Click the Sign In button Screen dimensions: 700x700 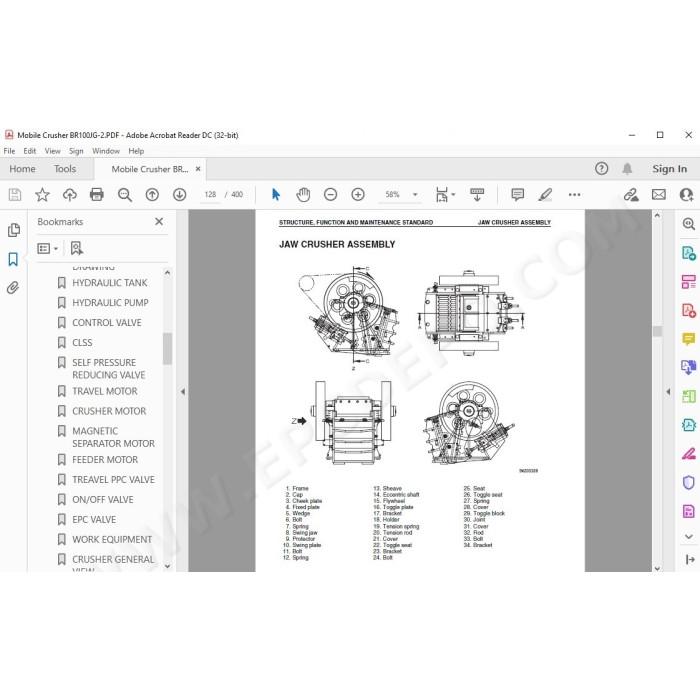tap(669, 169)
